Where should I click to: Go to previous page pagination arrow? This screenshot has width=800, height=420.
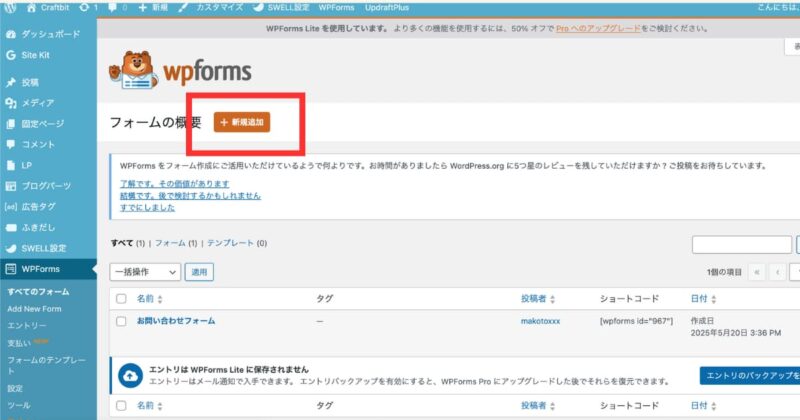point(778,272)
